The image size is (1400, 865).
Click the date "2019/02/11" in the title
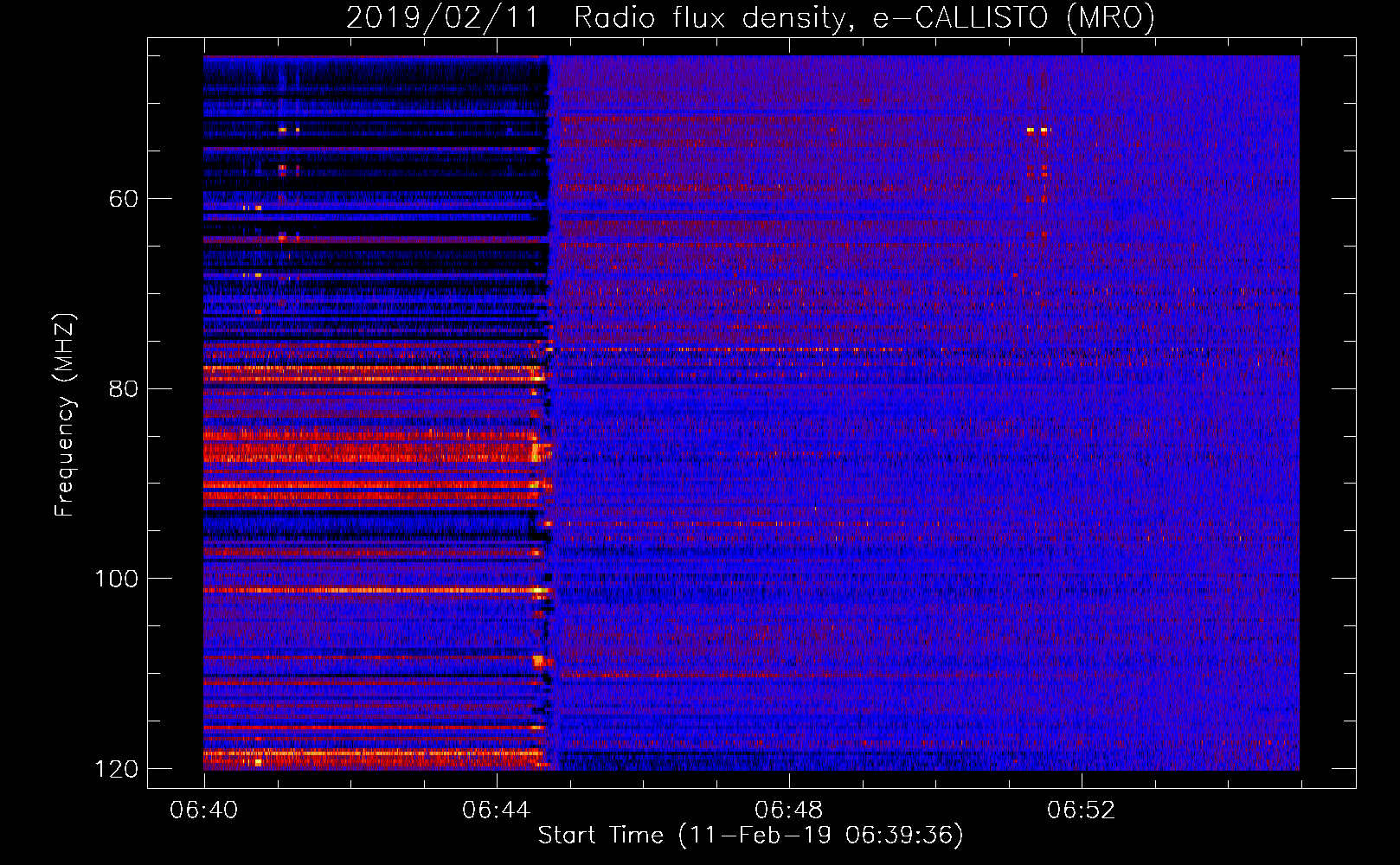(x=442, y=18)
